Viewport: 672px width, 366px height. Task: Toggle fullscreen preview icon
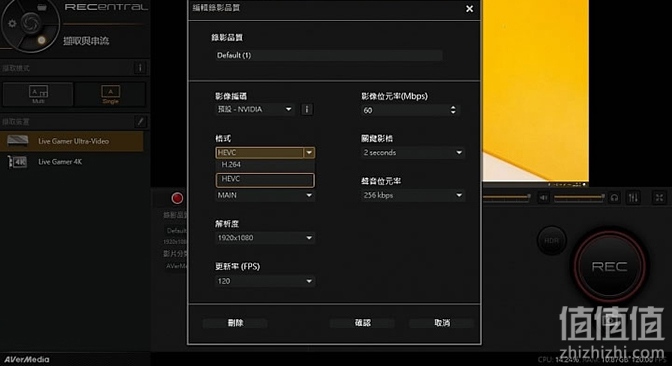coord(659,198)
